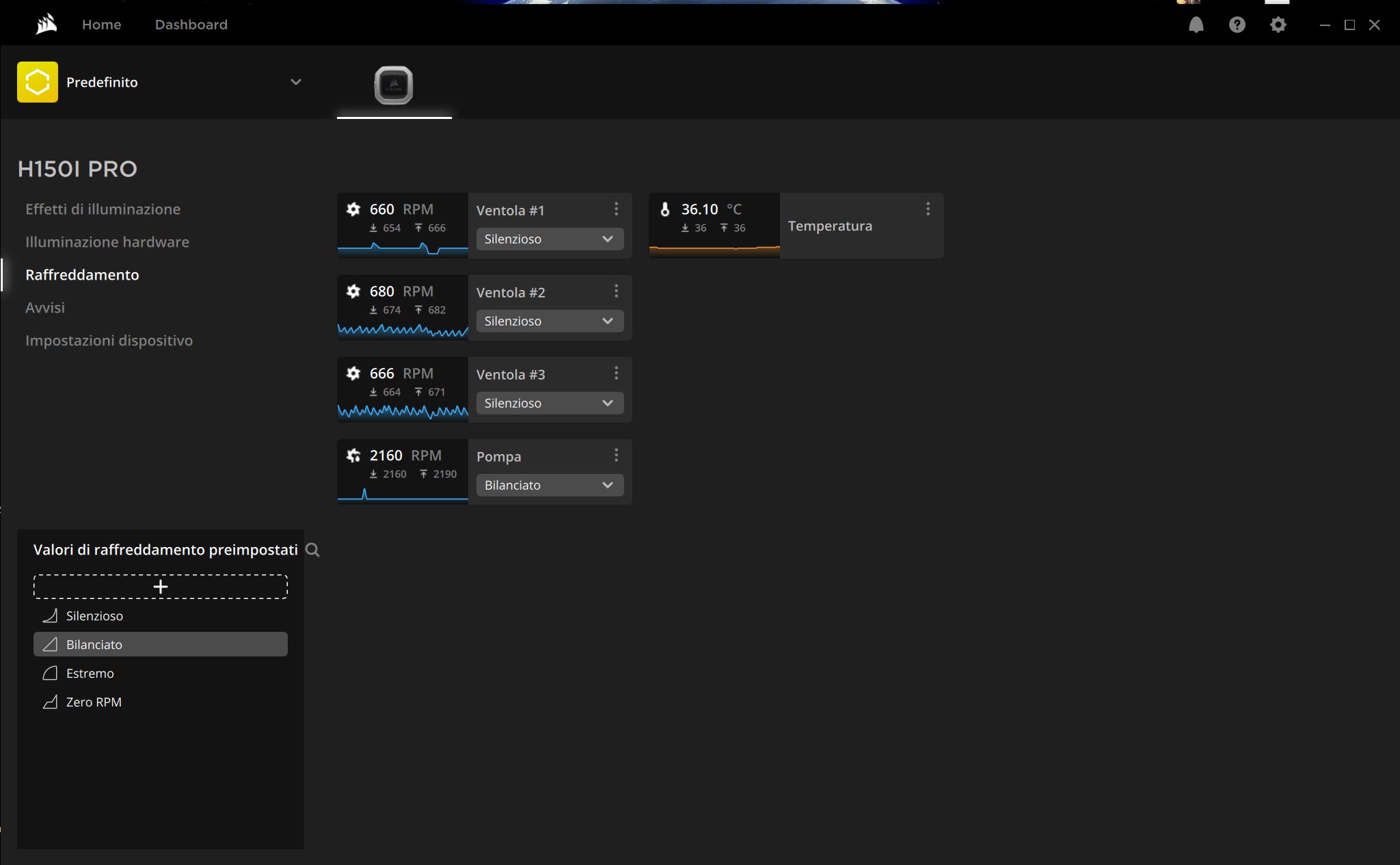
Task: Open Ventola #1 three-dot options menu
Action: coord(616,209)
